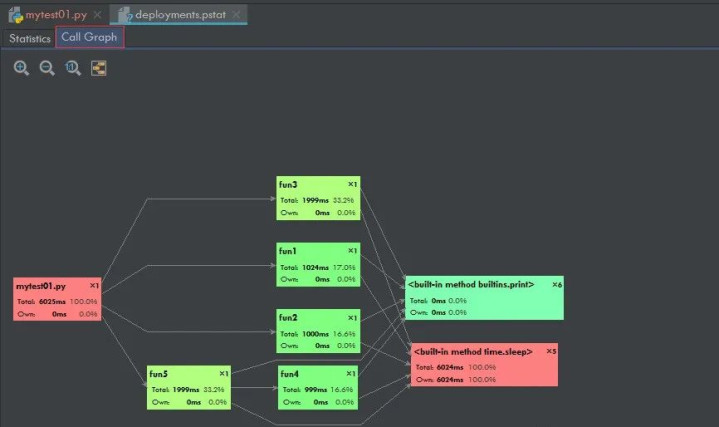This screenshot has width=719, height=427.
Task: Select the fun3 node in graph
Action: 318,198
